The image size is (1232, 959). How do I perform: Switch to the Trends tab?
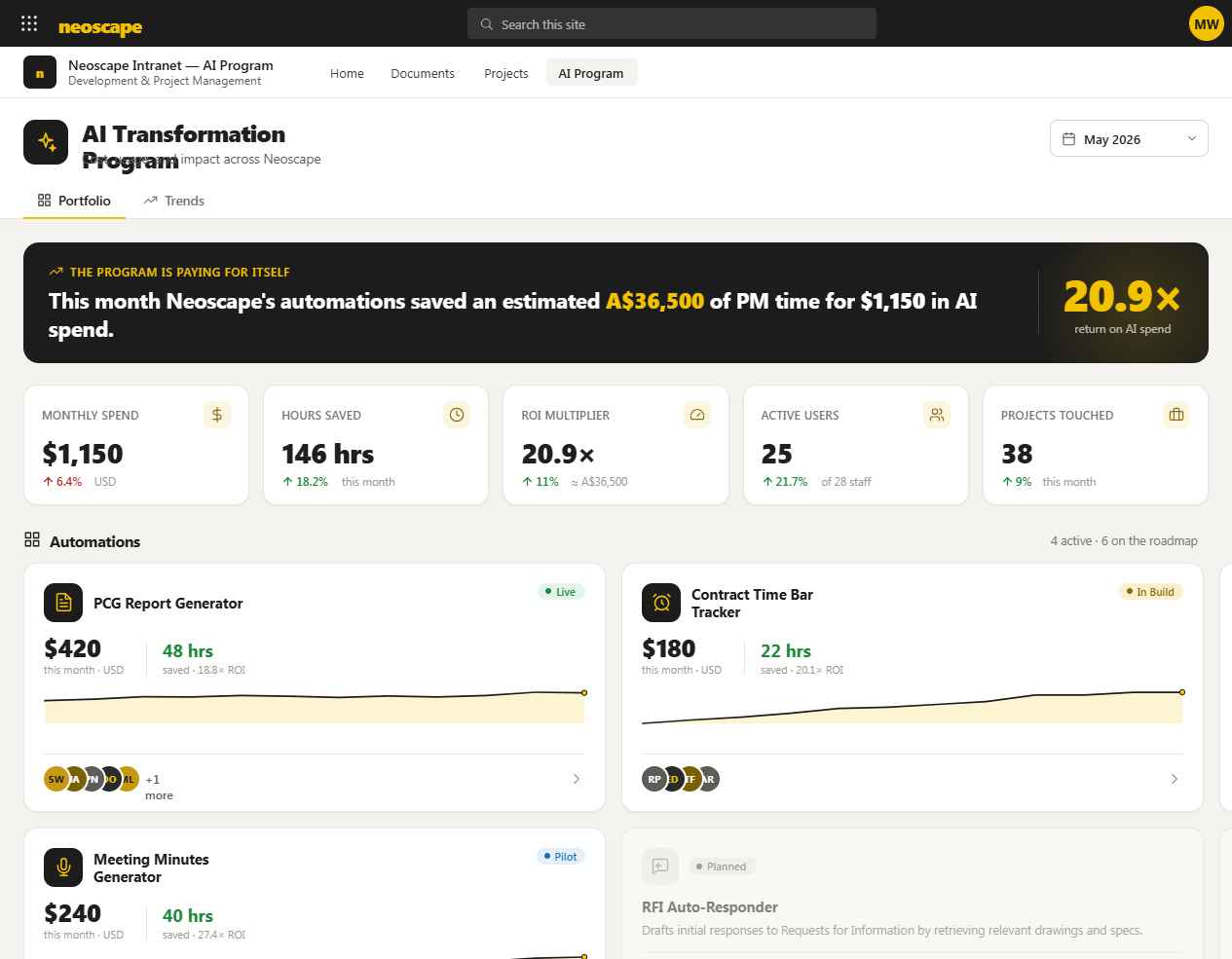[174, 201]
